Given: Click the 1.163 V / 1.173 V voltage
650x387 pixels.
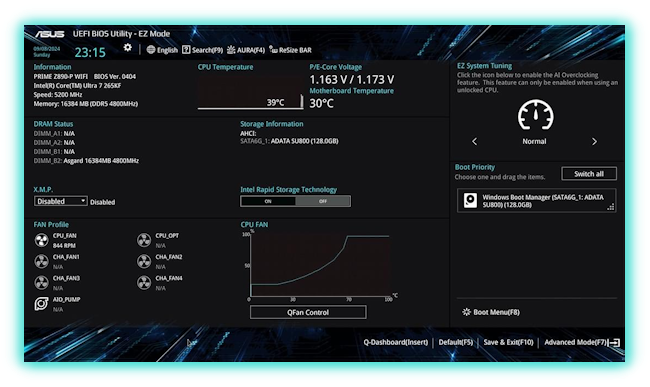Looking at the screenshot, I should [x=352, y=80].
